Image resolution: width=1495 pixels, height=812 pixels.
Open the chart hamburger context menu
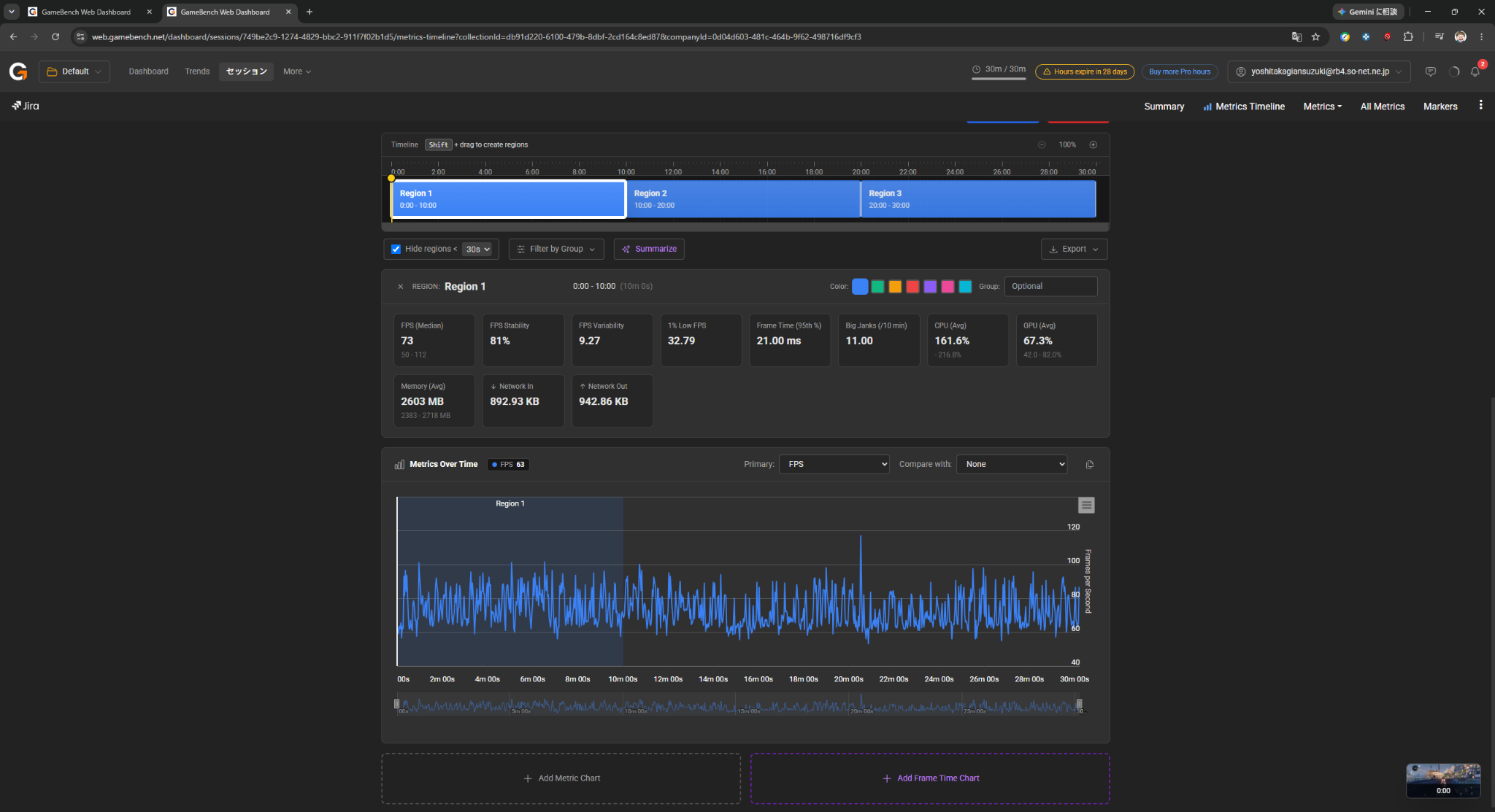(x=1086, y=505)
